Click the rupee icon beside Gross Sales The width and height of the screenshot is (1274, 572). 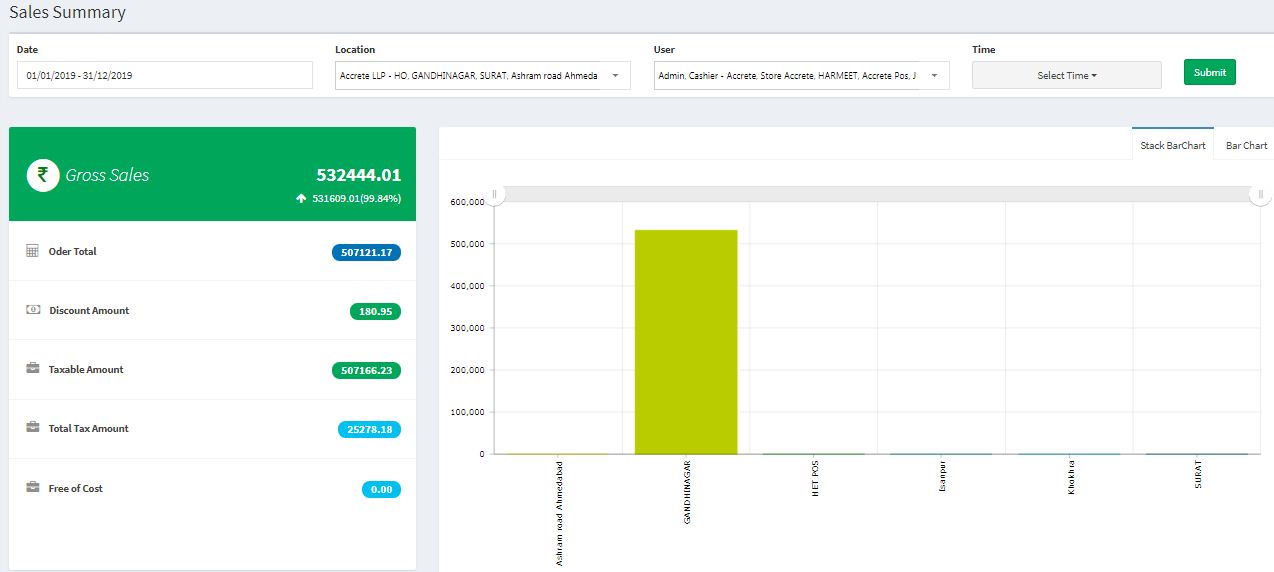click(43, 176)
